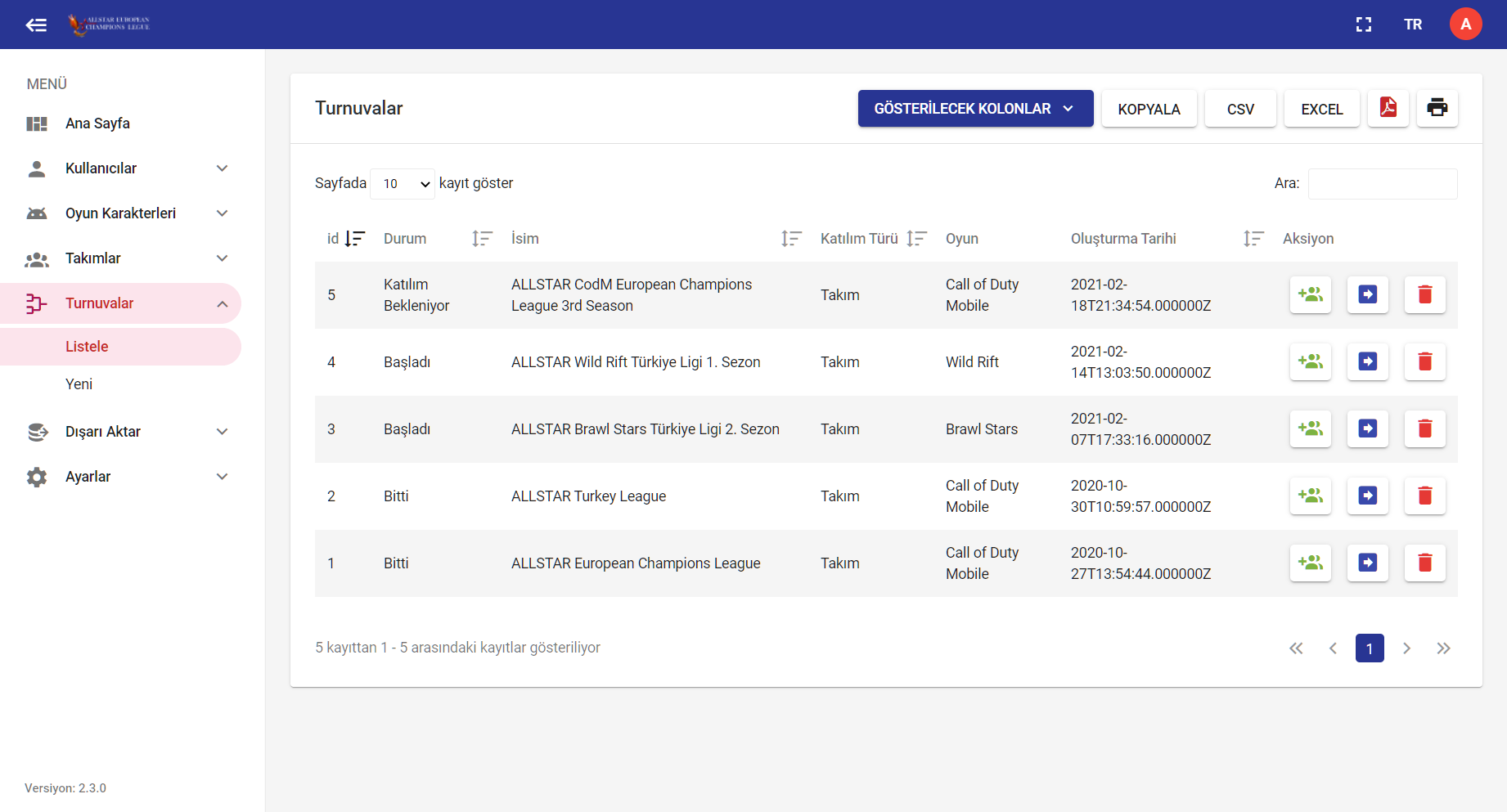
Task: Click "Brawl Stars" game cell
Action: click(x=982, y=429)
